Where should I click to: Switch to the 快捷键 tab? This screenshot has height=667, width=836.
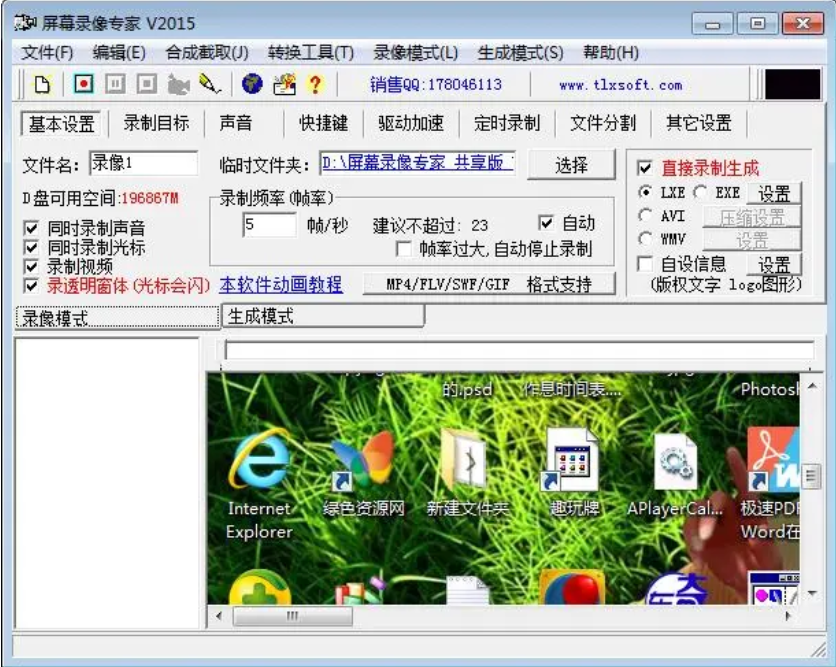324,124
